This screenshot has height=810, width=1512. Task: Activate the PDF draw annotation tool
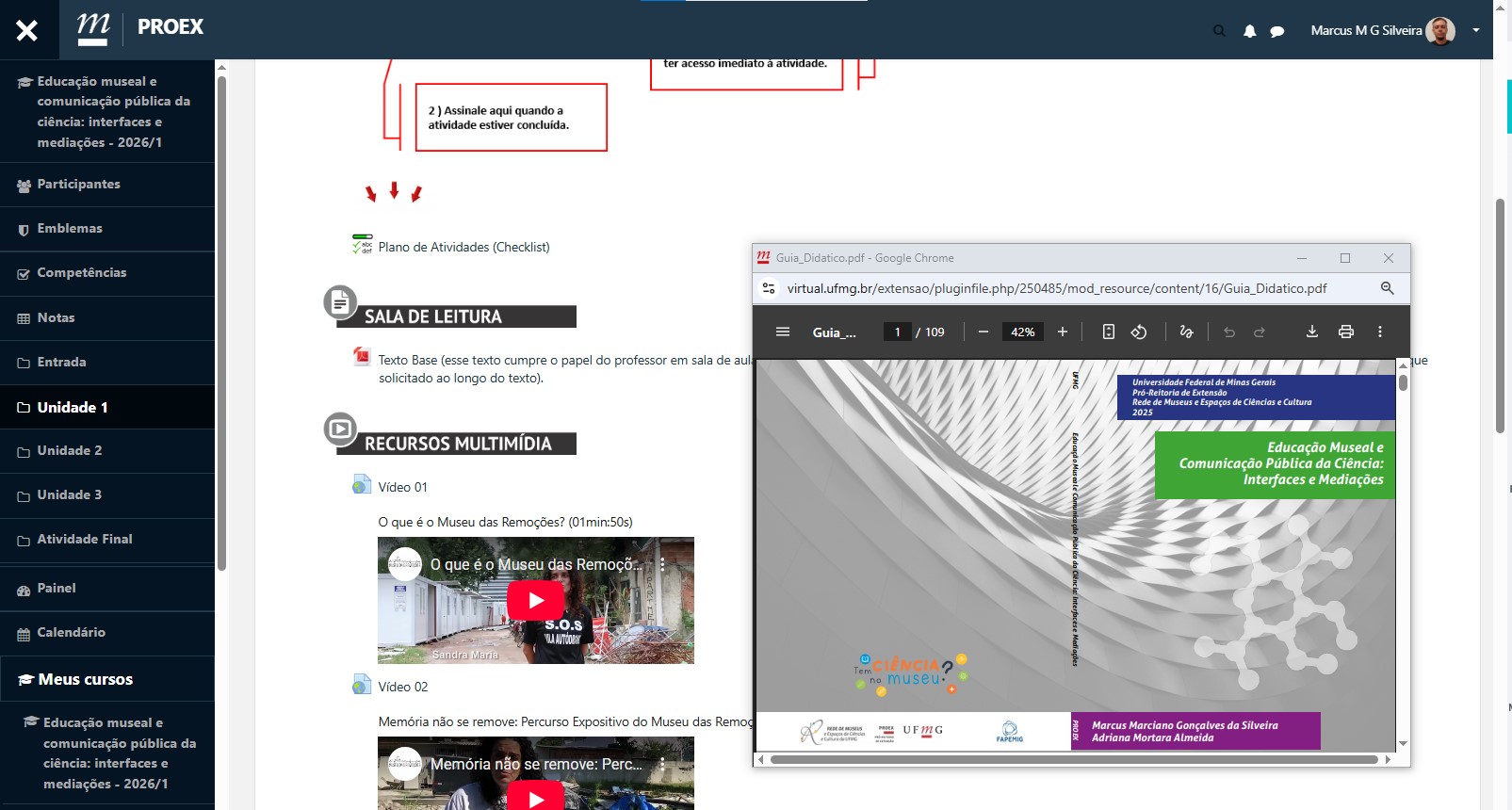point(1186,332)
